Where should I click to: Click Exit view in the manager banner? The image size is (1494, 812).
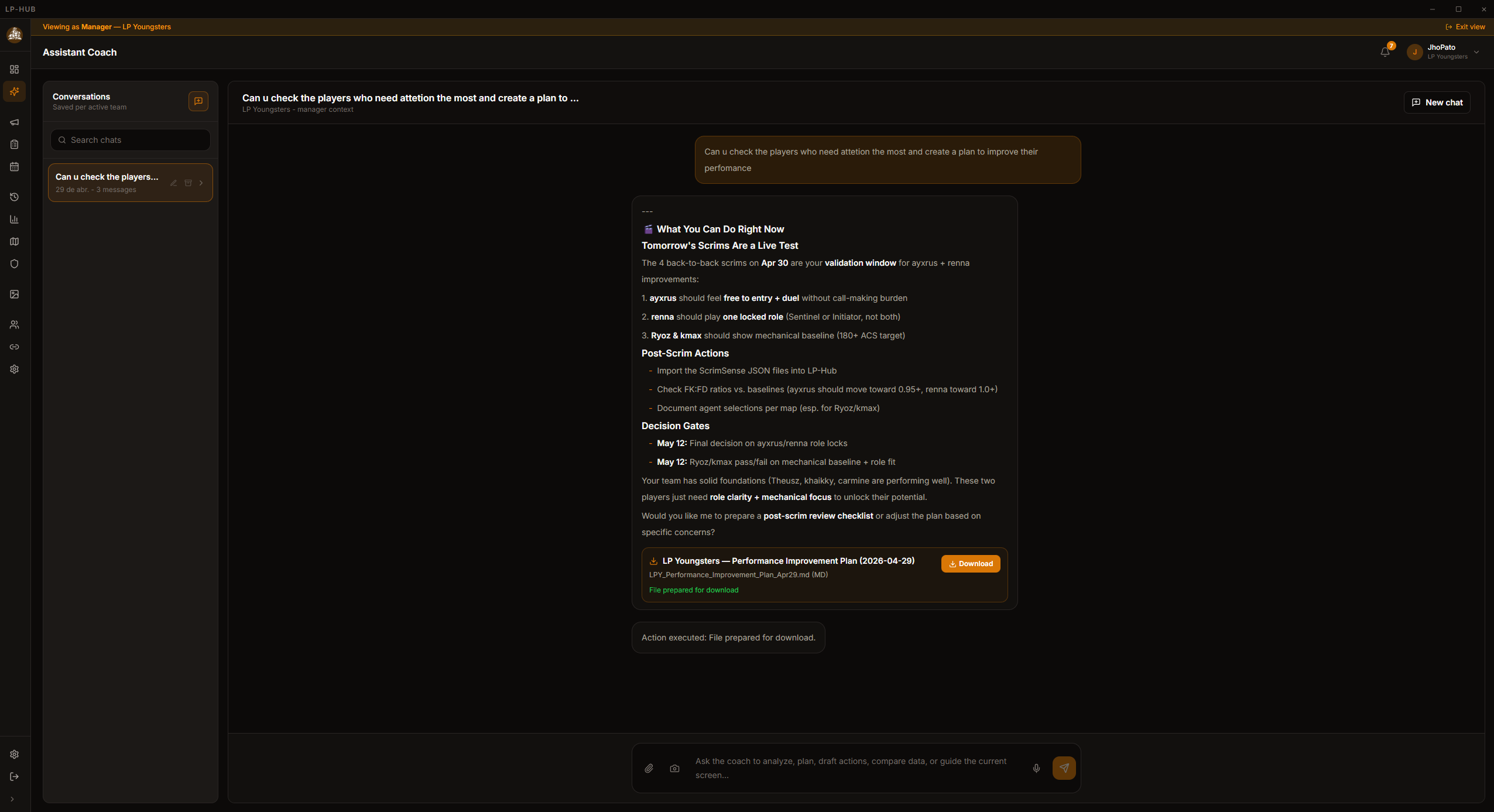coord(1465,27)
